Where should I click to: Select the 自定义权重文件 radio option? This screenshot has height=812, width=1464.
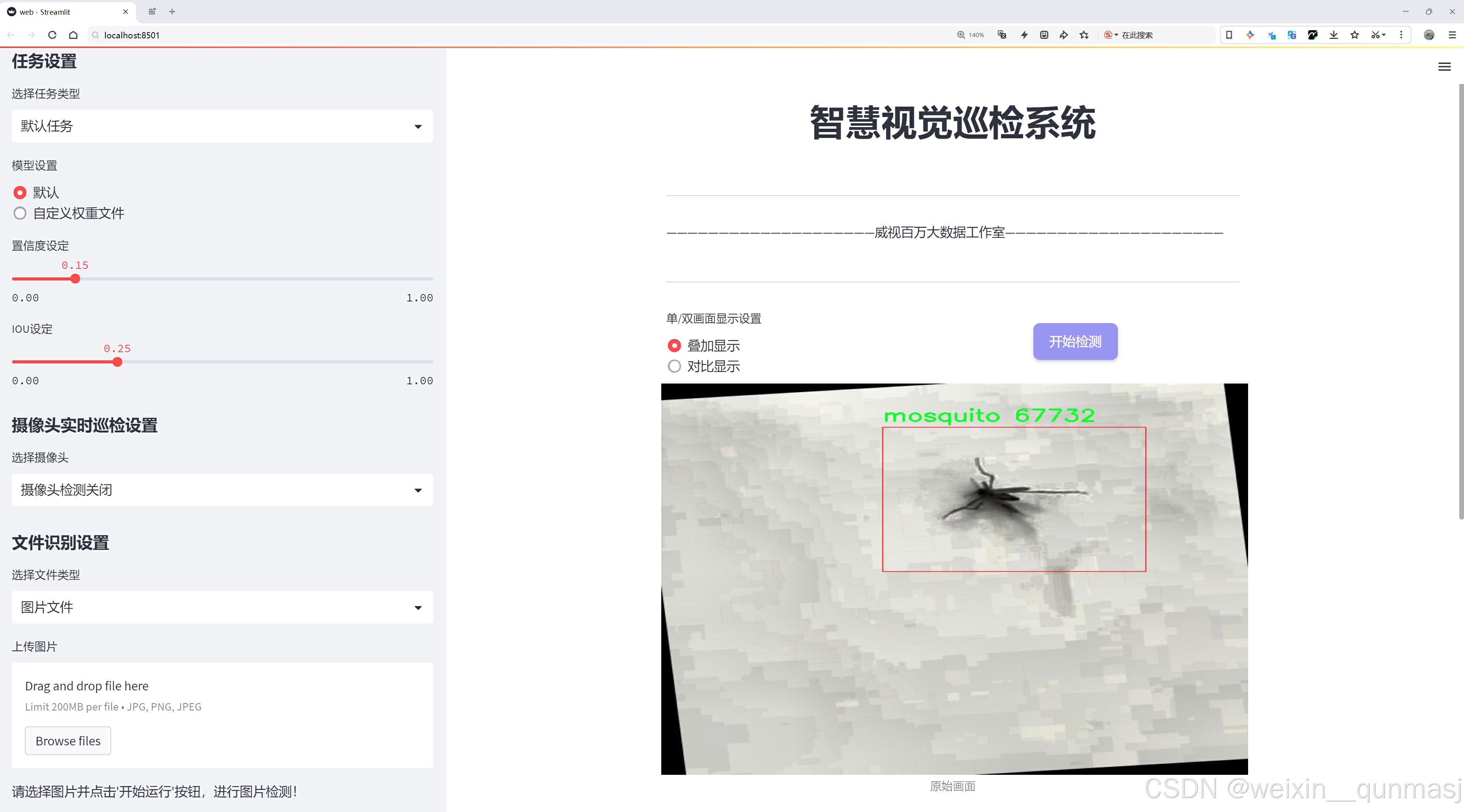point(21,213)
